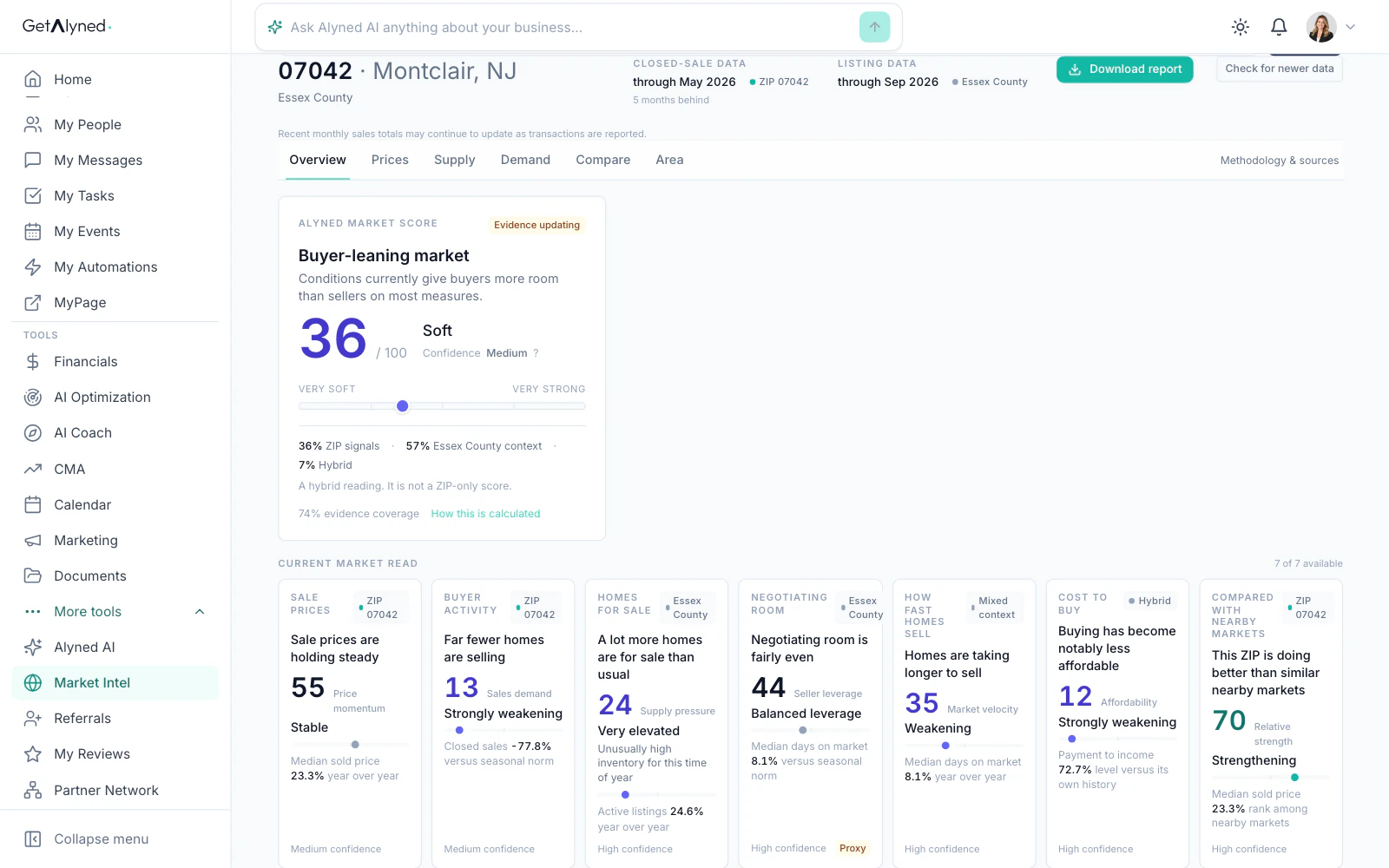Click the Sale Prices momentum slider dot
Viewport: 1389px width, 868px height.
pyautogui.click(x=355, y=745)
